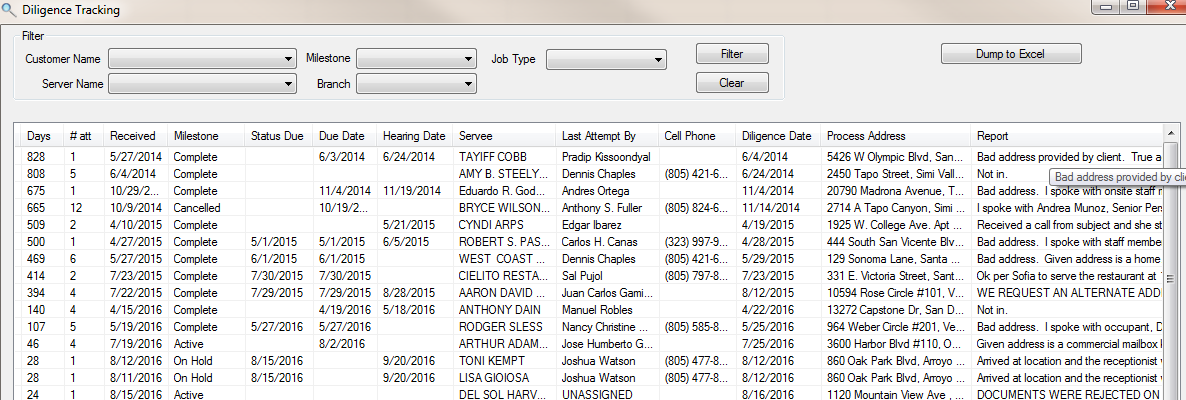This screenshot has height=400, width=1186.
Task: Click the Dump to Excel button
Action: [x=1011, y=54]
